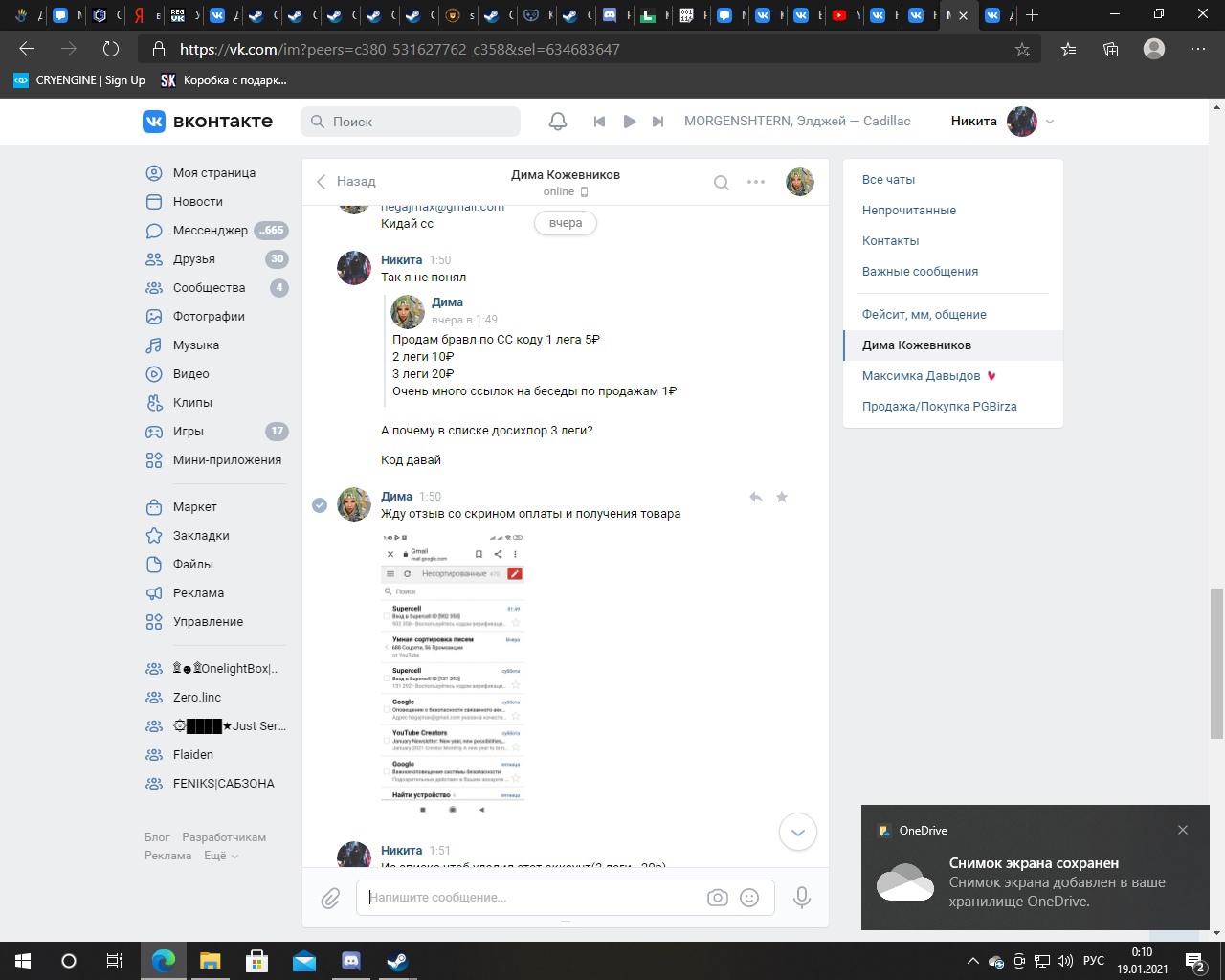Click the camera icon in message box
Image resolution: width=1225 pixels, height=980 pixels.
[x=717, y=898]
